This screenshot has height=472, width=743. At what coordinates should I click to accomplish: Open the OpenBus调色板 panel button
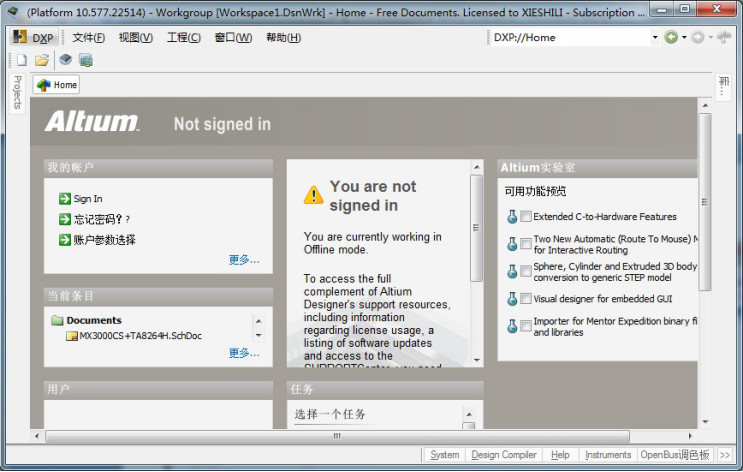point(675,455)
